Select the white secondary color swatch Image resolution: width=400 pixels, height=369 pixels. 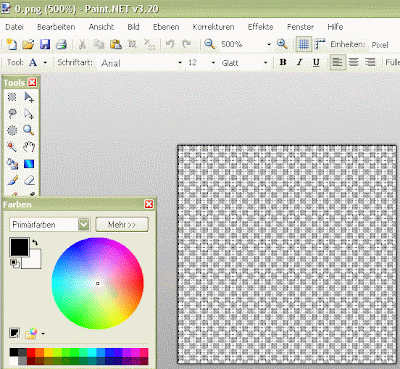pos(35,262)
